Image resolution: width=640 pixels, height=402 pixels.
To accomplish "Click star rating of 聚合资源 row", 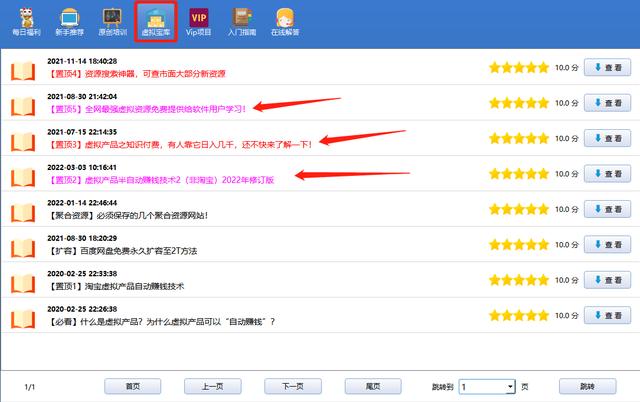I will click(519, 209).
